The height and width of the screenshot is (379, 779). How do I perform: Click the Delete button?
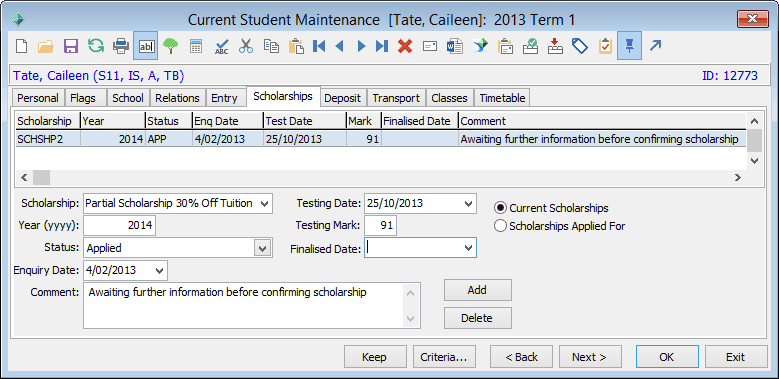point(477,318)
